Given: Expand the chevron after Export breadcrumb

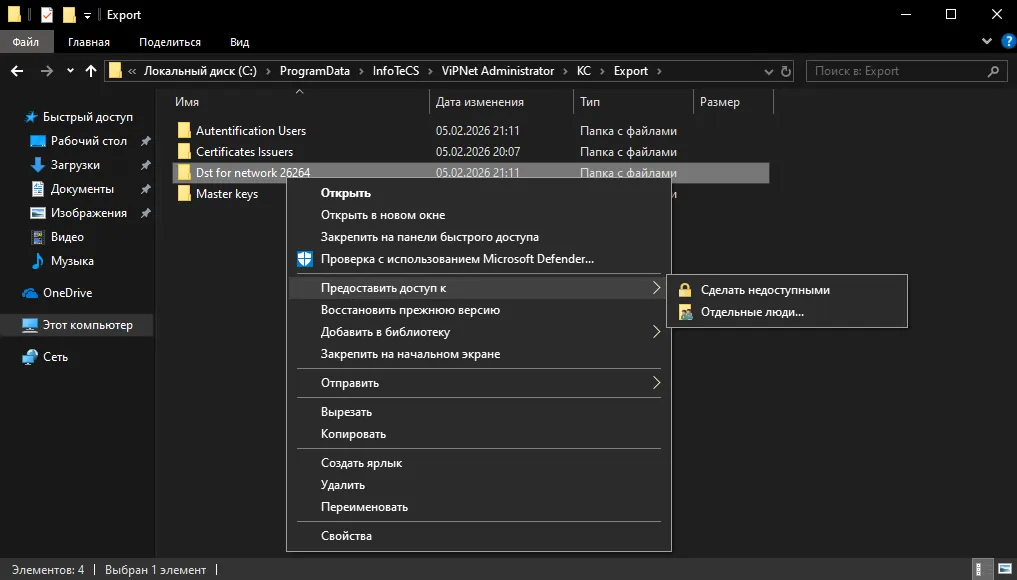Looking at the screenshot, I should (659, 71).
